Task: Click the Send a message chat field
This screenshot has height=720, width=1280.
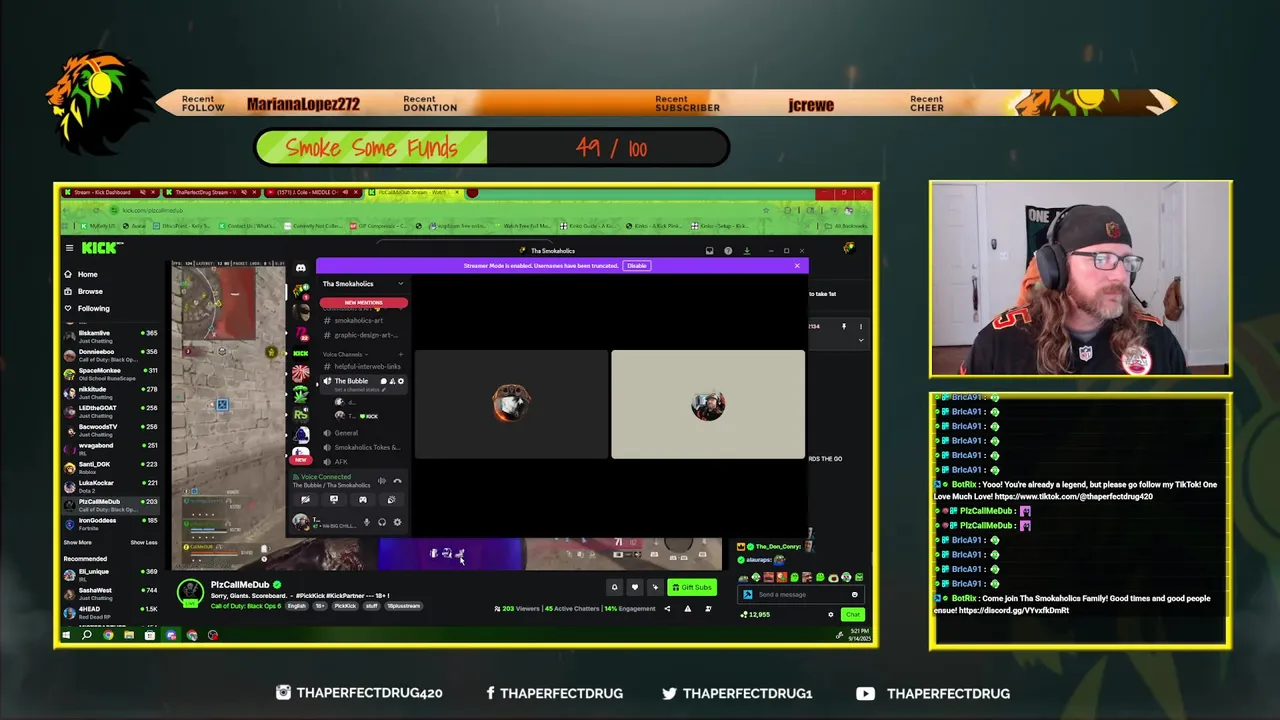Action: pyautogui.click(x=802, y=594)
